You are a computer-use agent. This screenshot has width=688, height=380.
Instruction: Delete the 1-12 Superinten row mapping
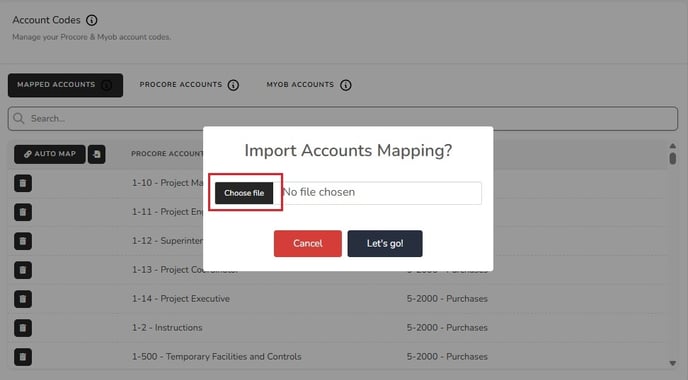[23, 241]
